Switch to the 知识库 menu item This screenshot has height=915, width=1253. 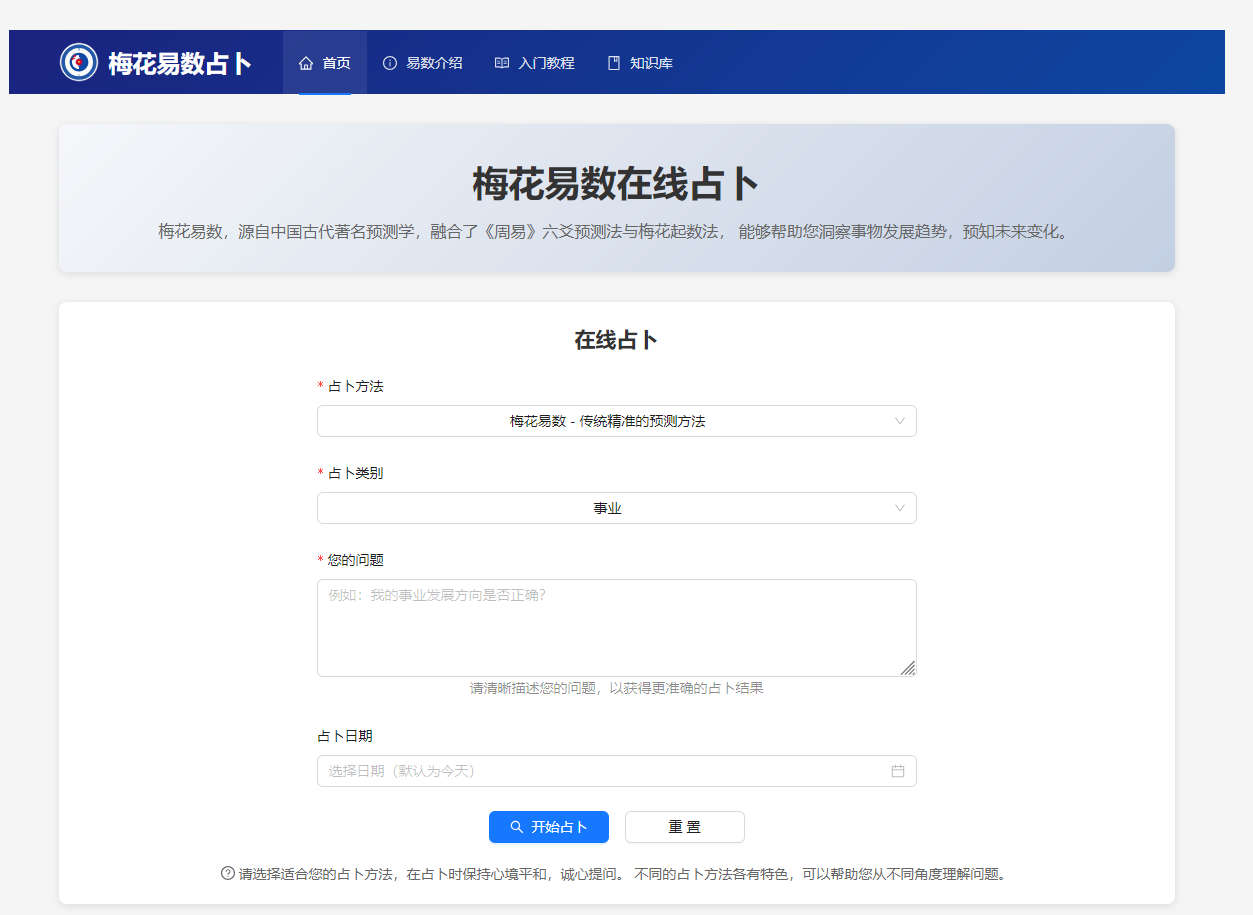[x=640, y=63]
